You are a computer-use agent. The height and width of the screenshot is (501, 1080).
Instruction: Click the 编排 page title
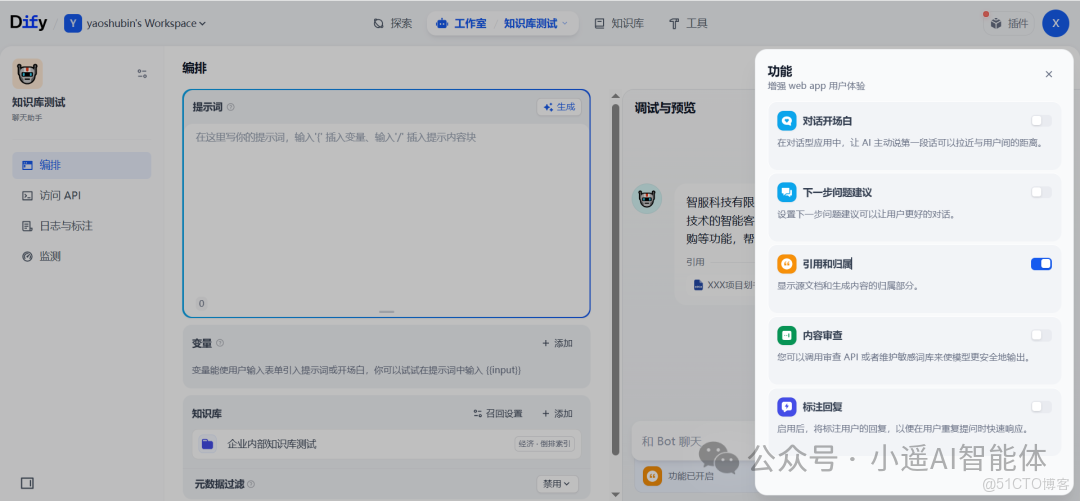pos(194,68)
